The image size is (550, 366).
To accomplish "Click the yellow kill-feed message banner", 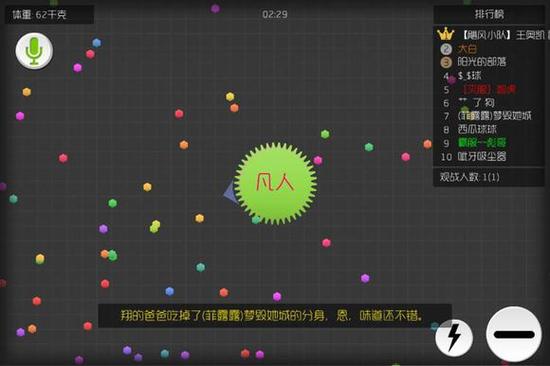I will click(275, 316).
